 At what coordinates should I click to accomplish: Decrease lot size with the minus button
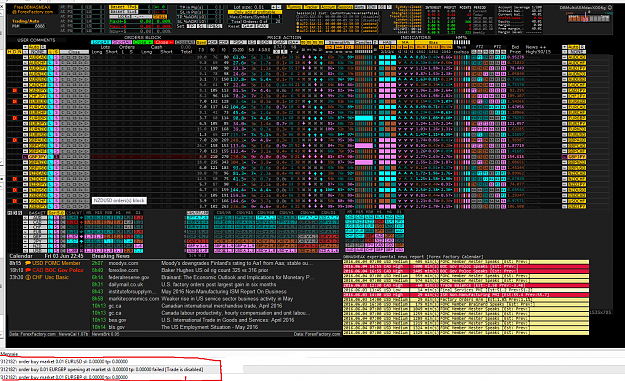coord(279,7)
